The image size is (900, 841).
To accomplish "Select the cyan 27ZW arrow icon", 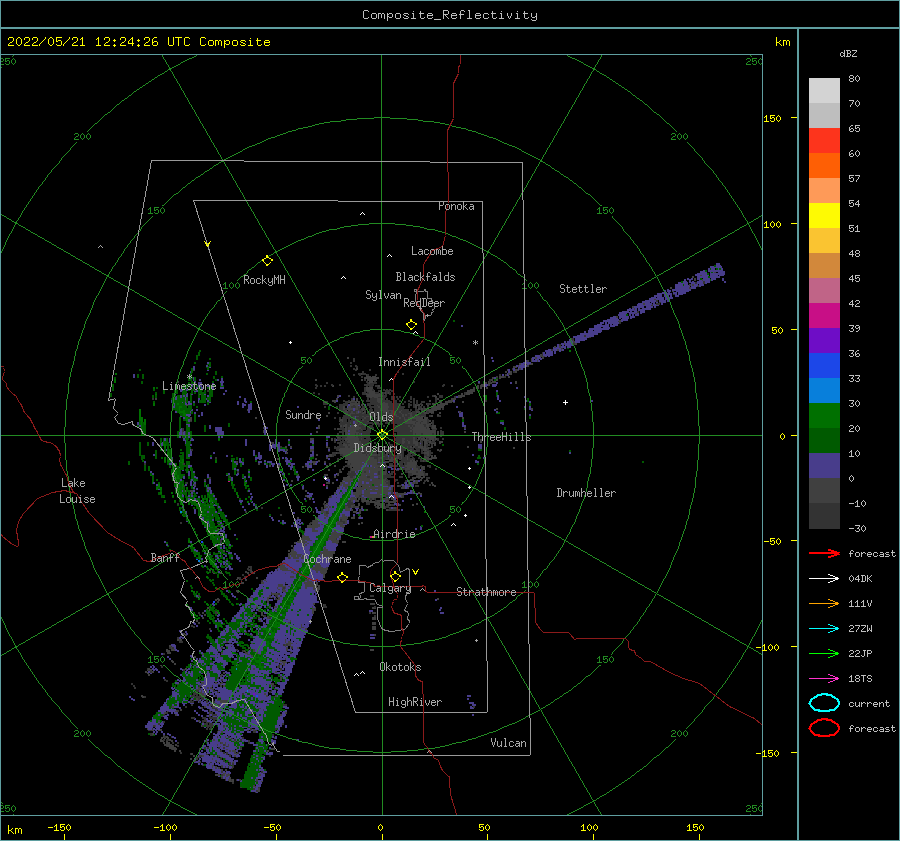I will (824, 629).
